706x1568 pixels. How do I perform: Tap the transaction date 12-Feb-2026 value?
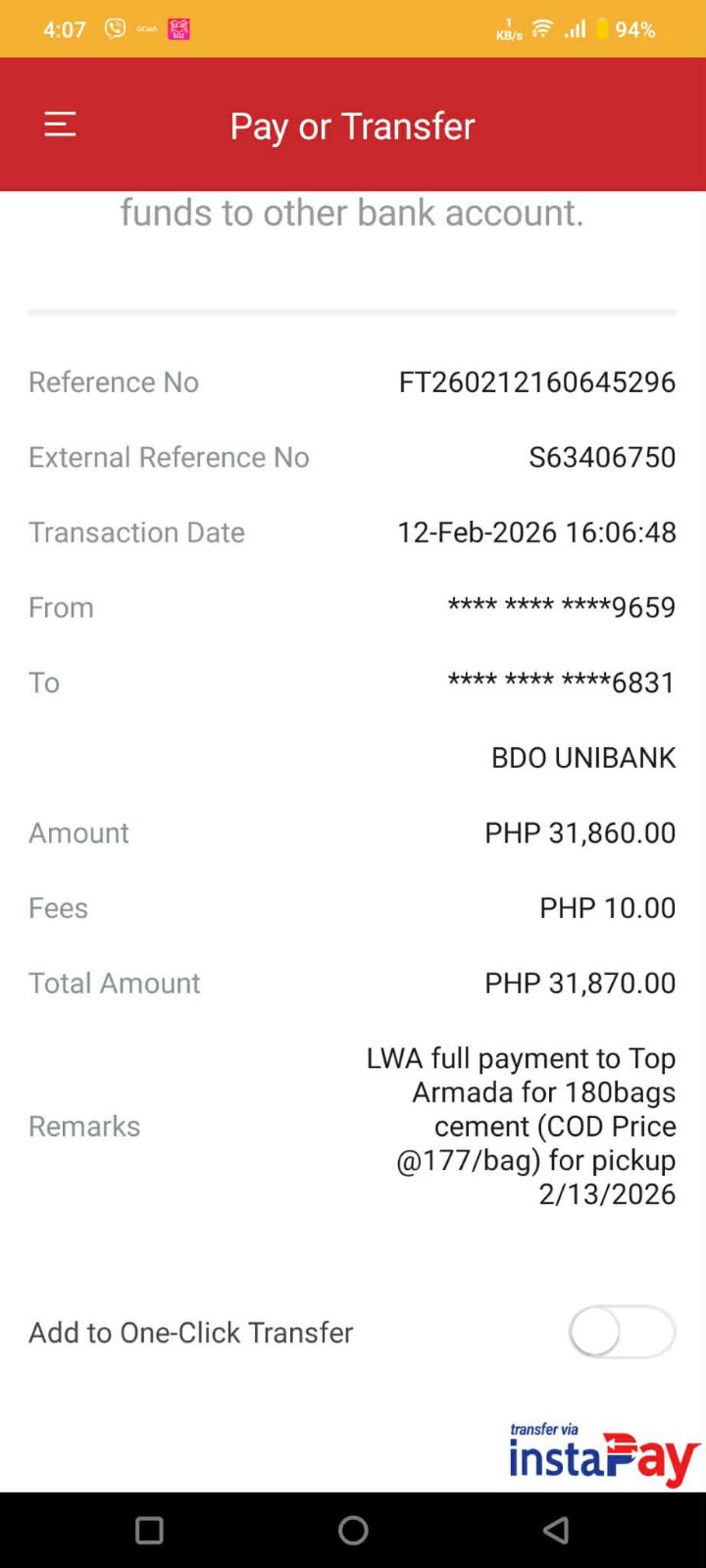click(x=536, y=531)
